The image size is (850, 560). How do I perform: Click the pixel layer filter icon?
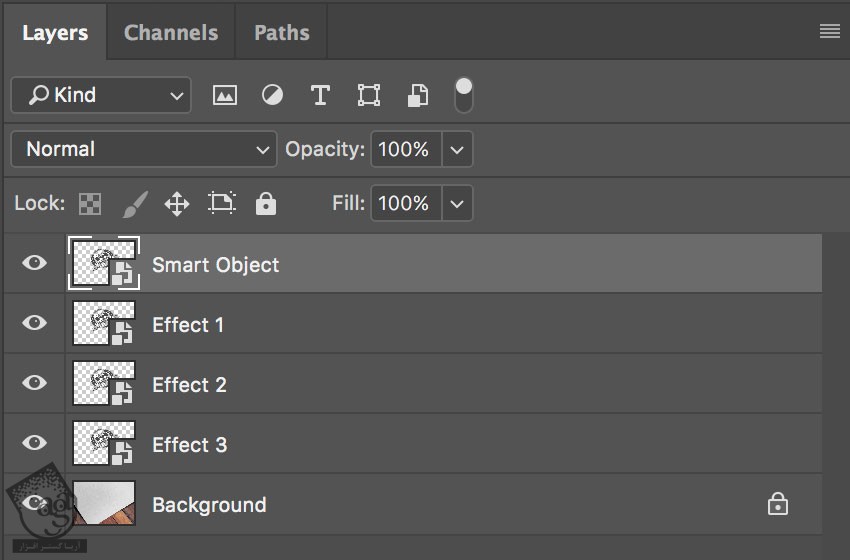225,95
